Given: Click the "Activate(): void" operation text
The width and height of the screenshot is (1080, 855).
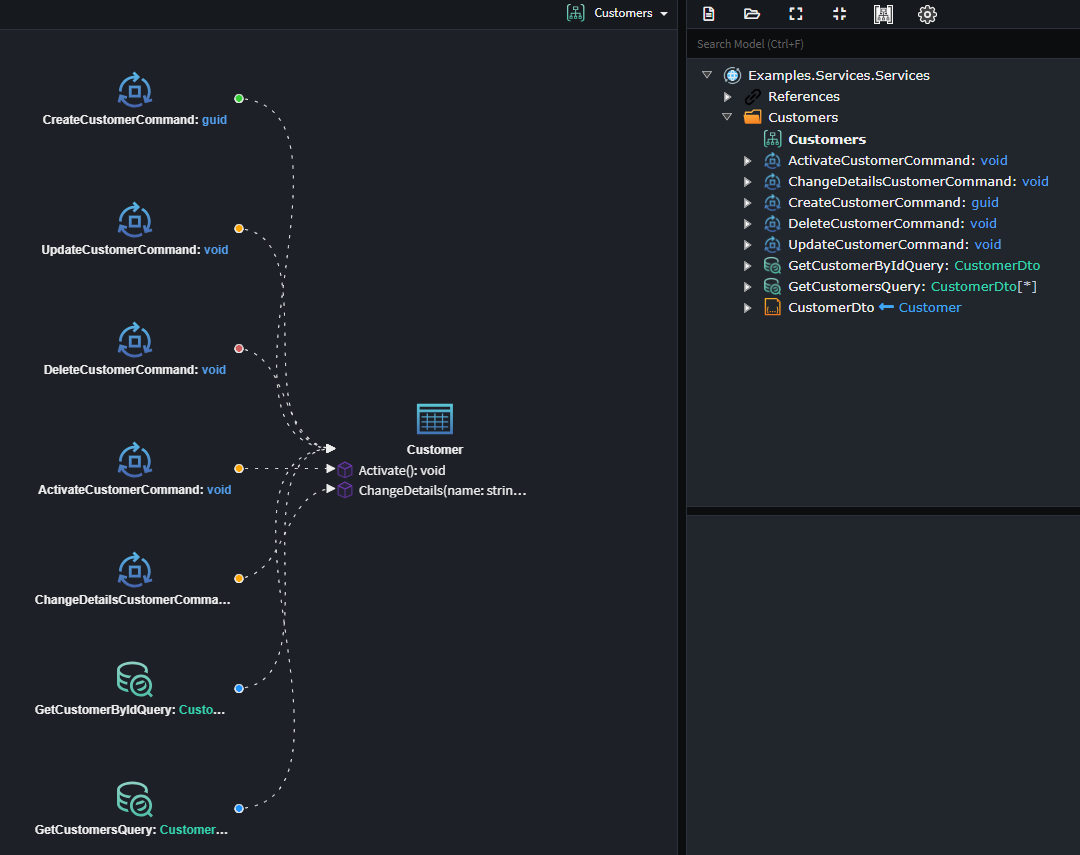Looking at the screenshot, I should point(402,471).
